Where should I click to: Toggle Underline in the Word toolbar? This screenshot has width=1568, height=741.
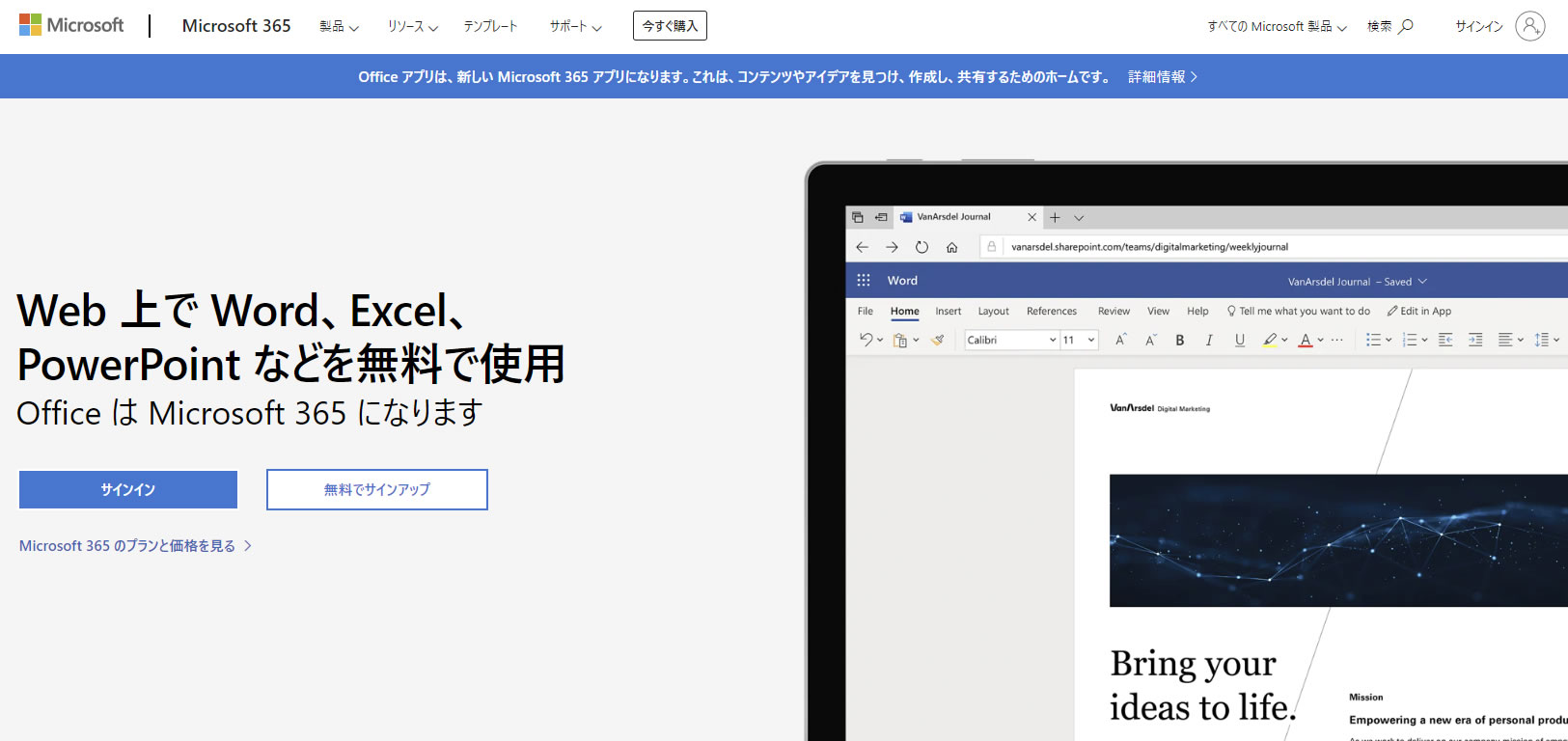tap(1240, 340)
